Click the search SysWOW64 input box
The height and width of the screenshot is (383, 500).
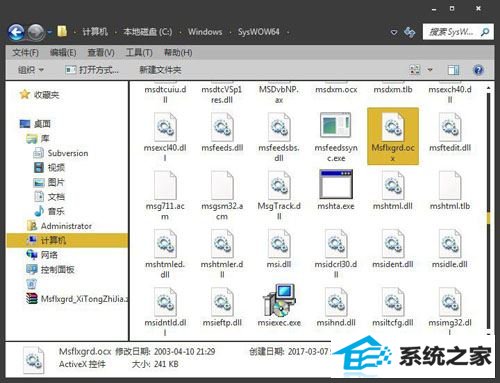(x=458, y=32)
